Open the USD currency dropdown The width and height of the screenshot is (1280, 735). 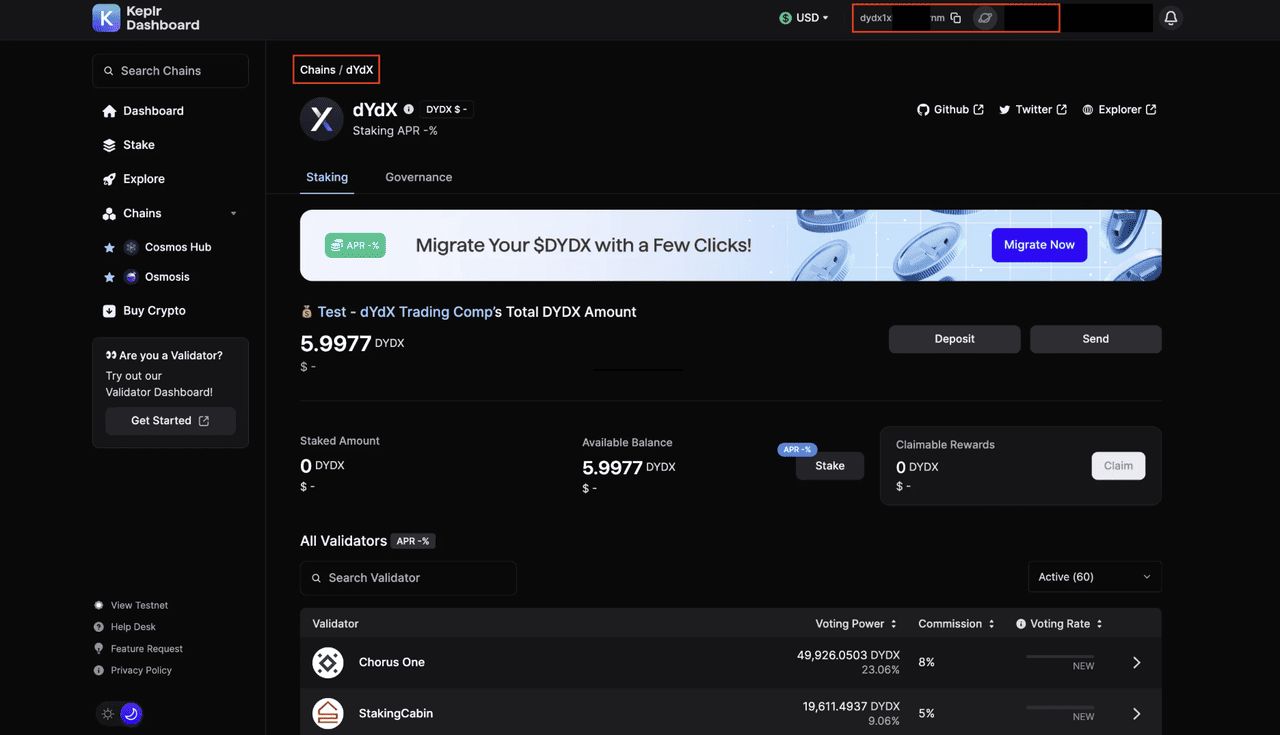[804, 18]
